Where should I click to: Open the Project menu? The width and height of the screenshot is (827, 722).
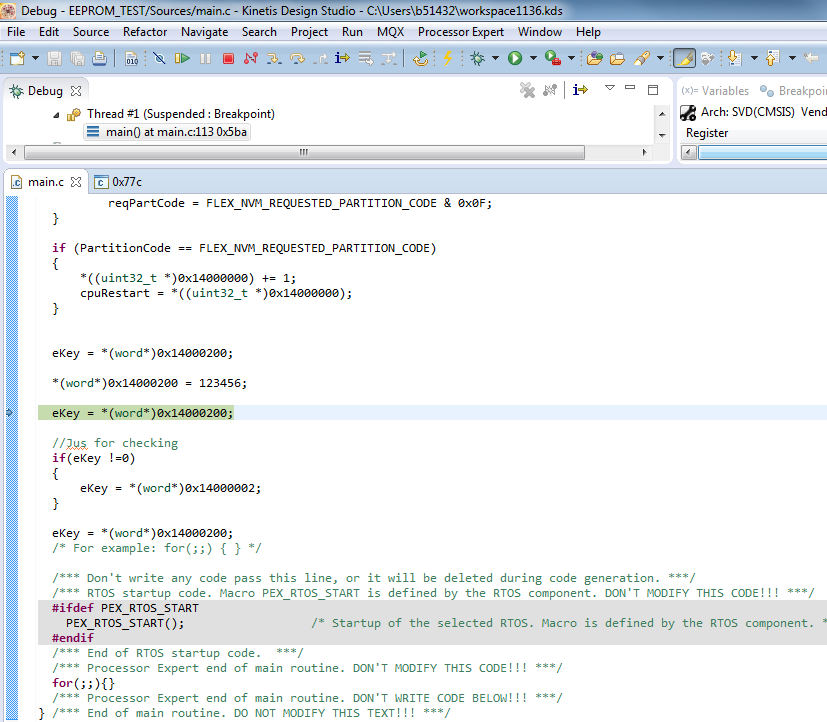[310, 32]
